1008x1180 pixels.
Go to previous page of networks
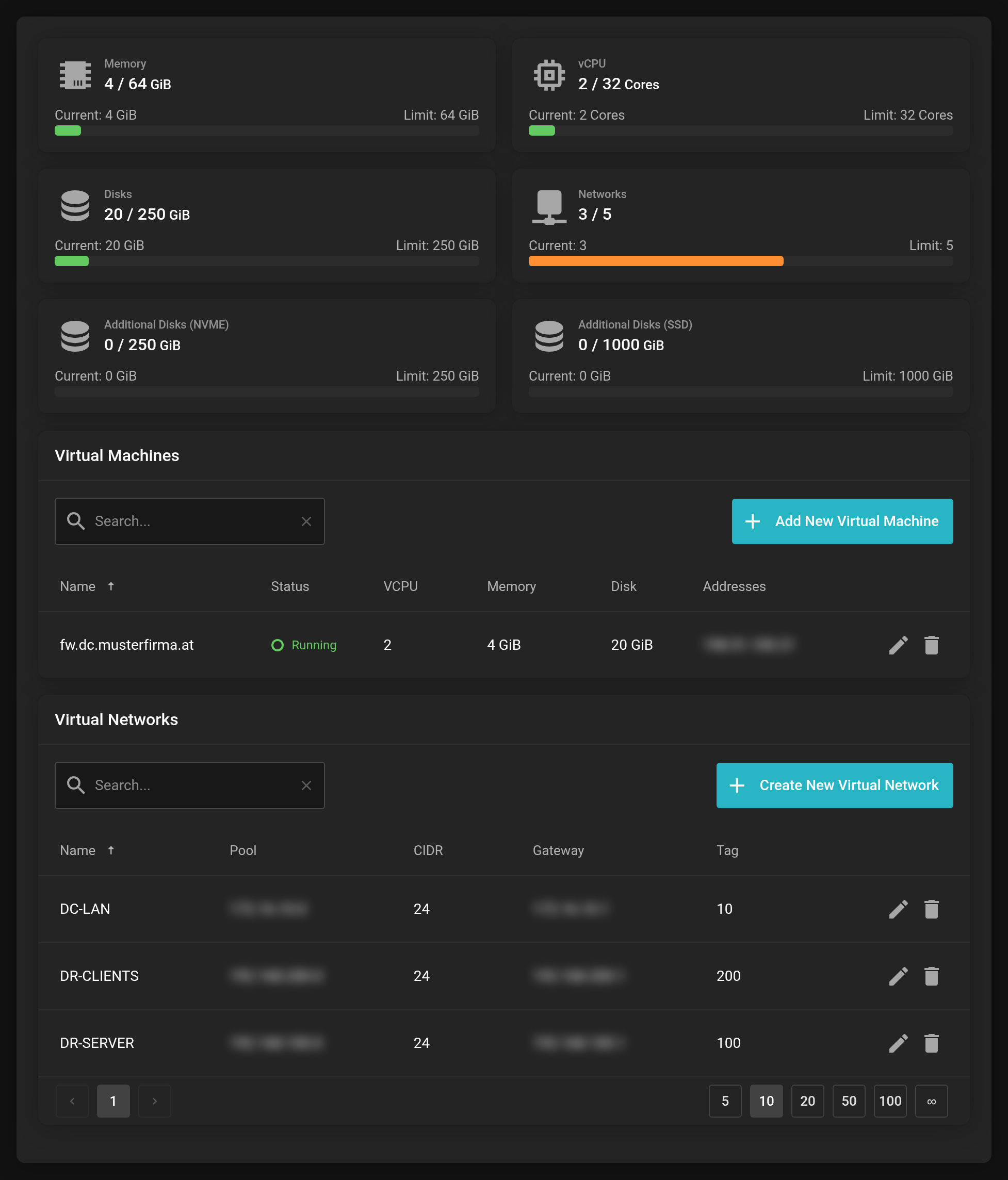tap(72, 1102)
